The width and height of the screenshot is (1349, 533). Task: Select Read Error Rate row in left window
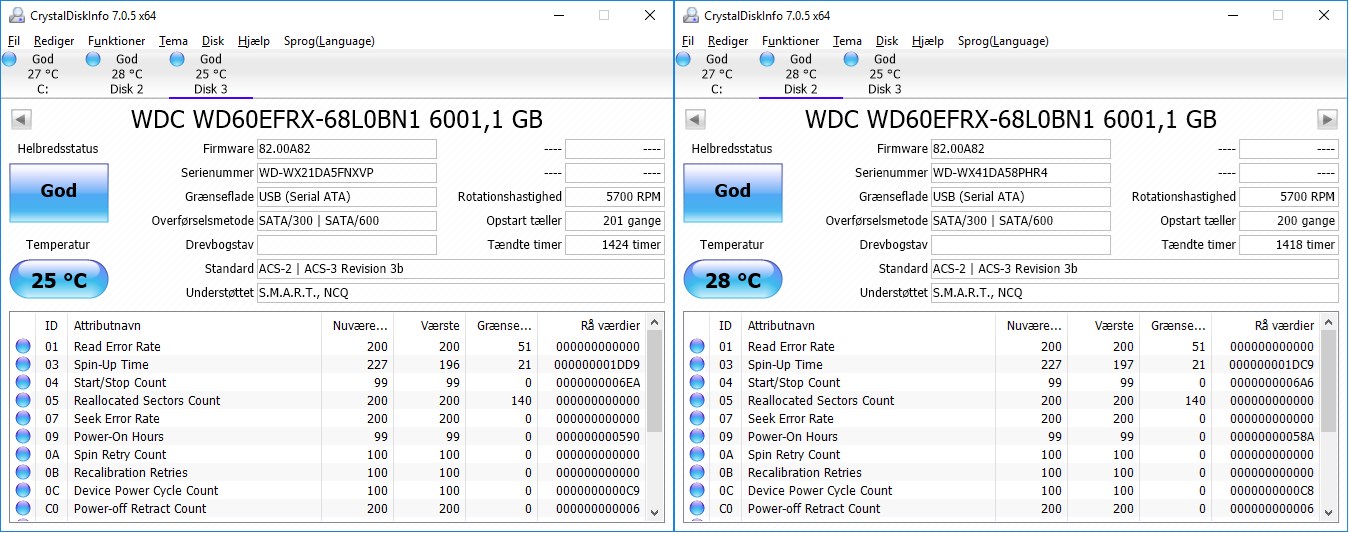(x=328, y=346)
